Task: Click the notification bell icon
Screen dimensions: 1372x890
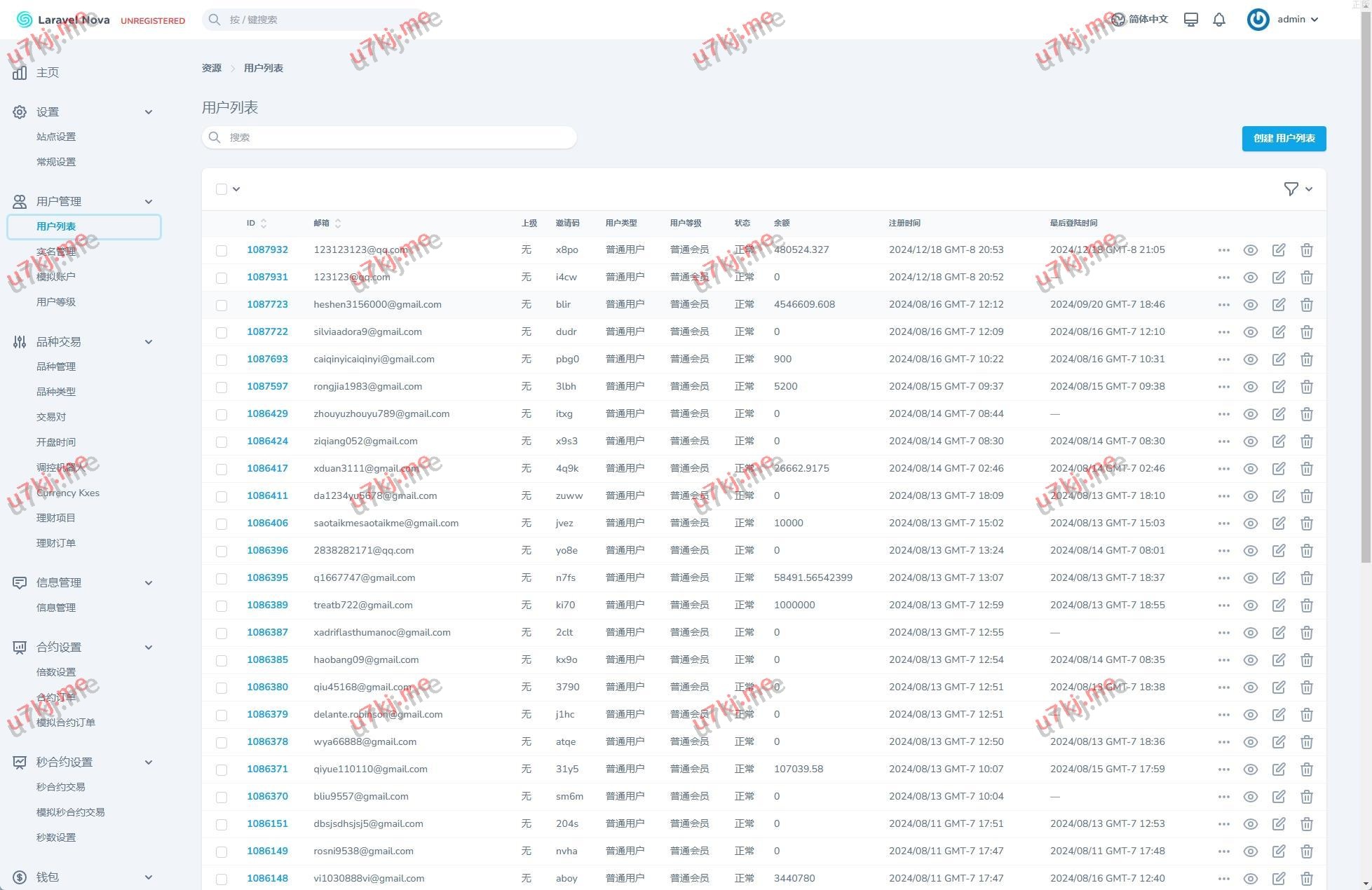Action: [1219, 20]
